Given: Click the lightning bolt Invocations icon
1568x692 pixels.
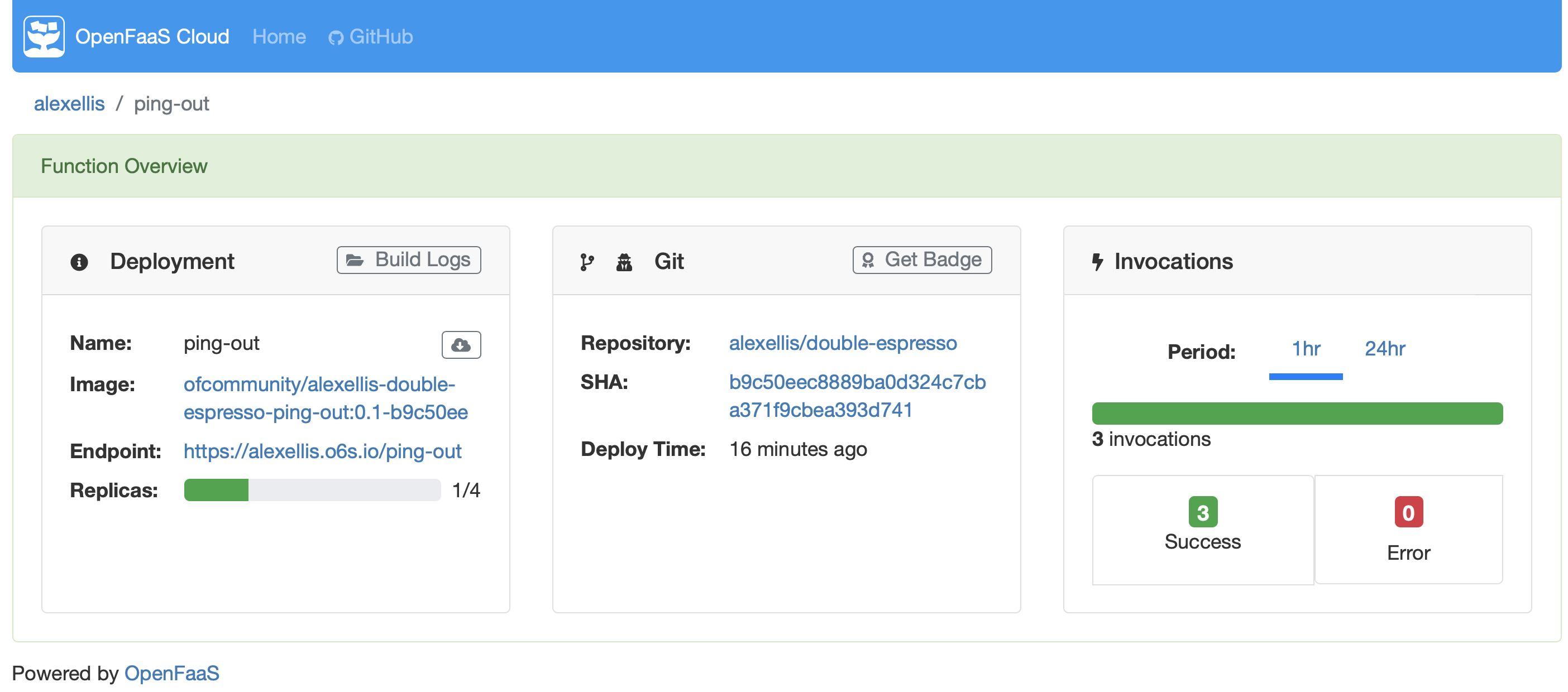Looking at the screenshot, I should pos(1097,262).
